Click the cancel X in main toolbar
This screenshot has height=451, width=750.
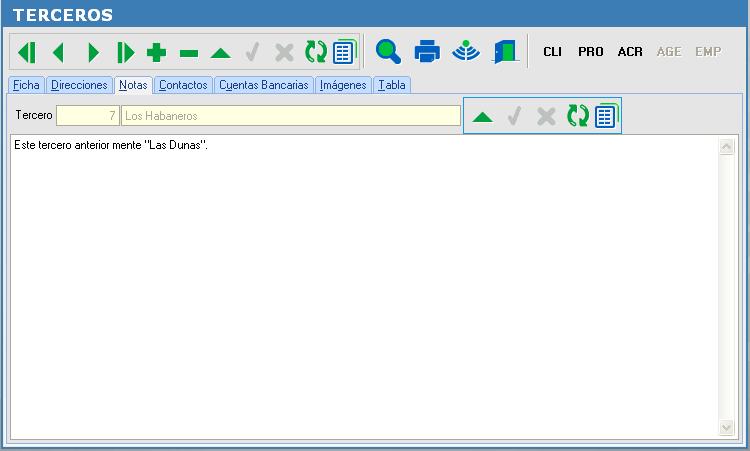[x=284, y=53]
